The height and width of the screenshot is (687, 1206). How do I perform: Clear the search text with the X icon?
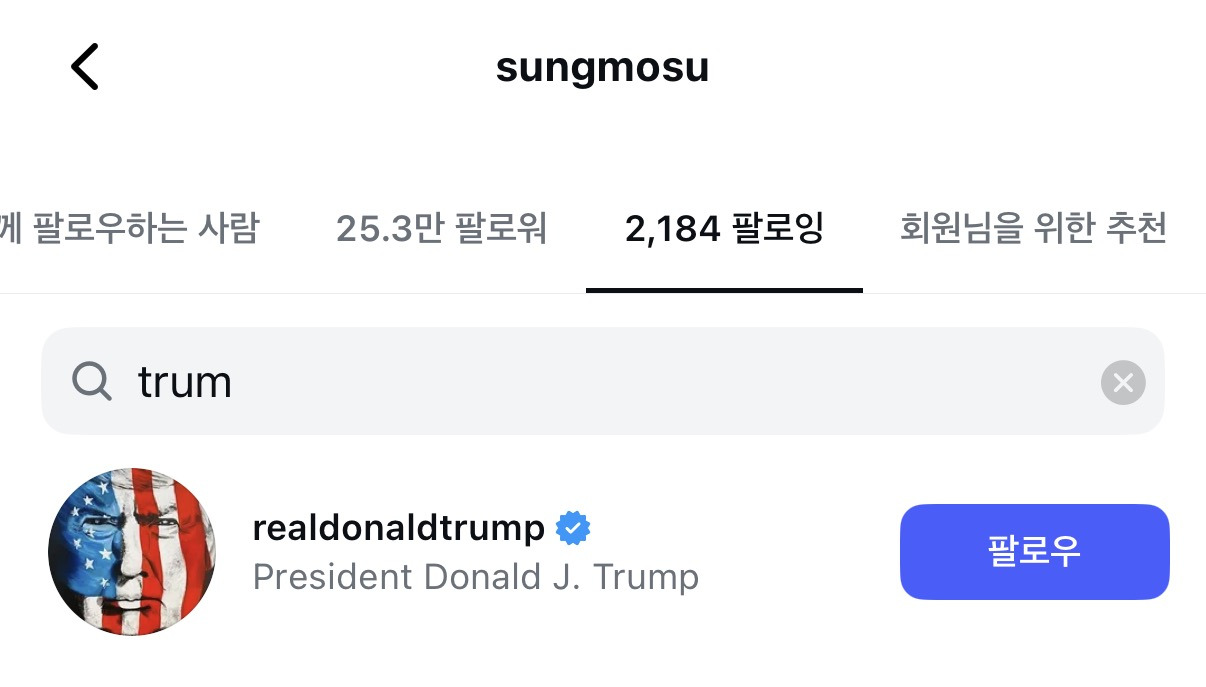[x=1122, y=382]
